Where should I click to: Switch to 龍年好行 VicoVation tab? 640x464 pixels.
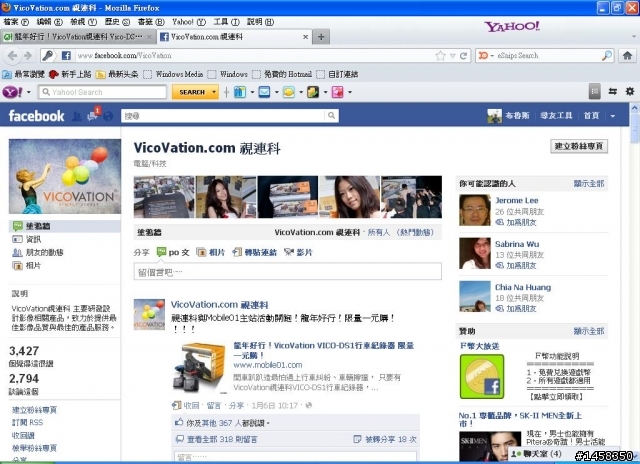point(78,37)
